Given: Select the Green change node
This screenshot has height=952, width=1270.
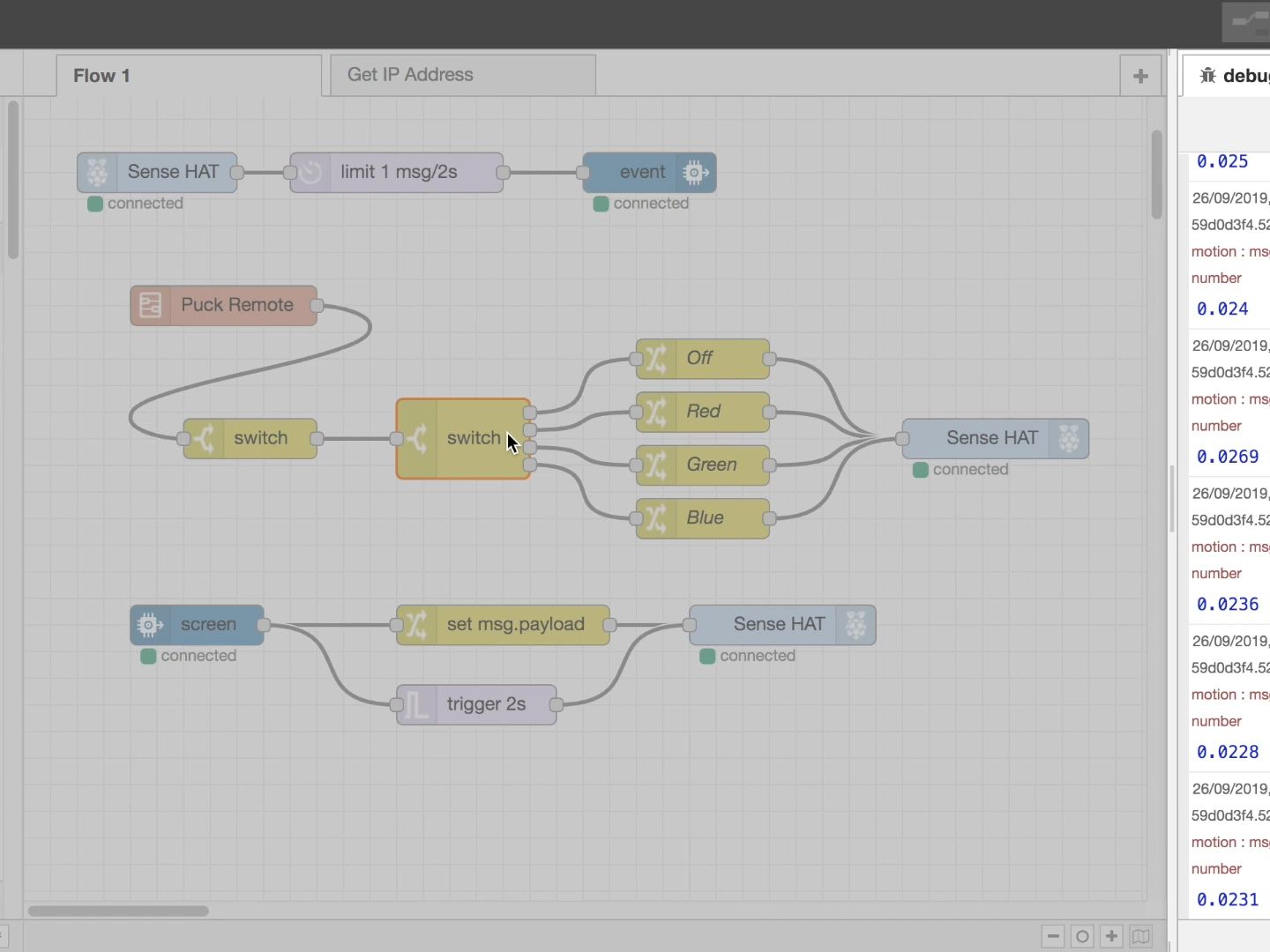Looking at the screenshot, I should 702,465.
